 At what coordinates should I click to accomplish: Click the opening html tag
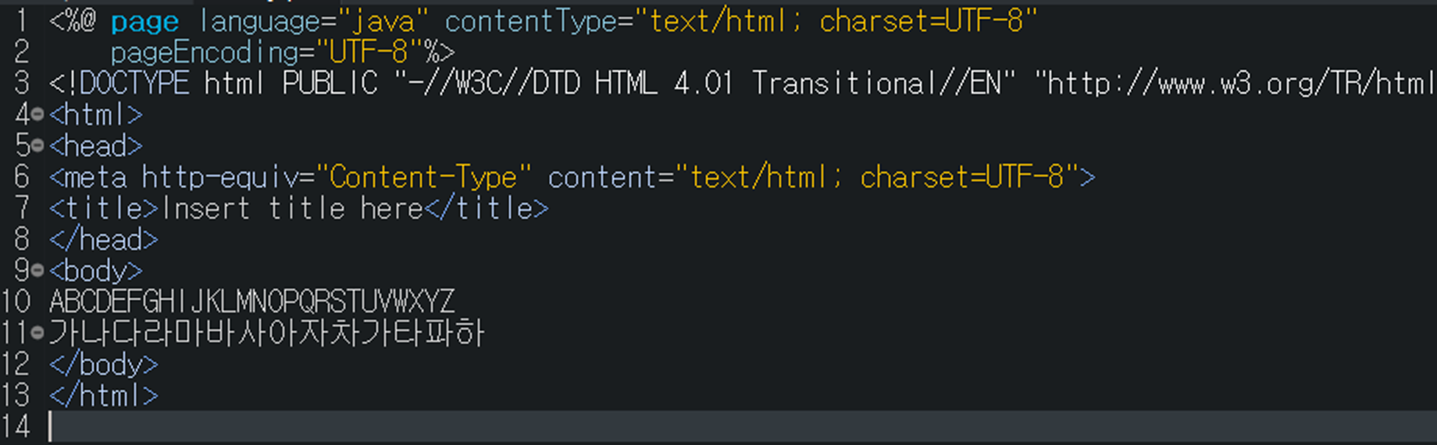pyautogui.click(x=96, y=115)
